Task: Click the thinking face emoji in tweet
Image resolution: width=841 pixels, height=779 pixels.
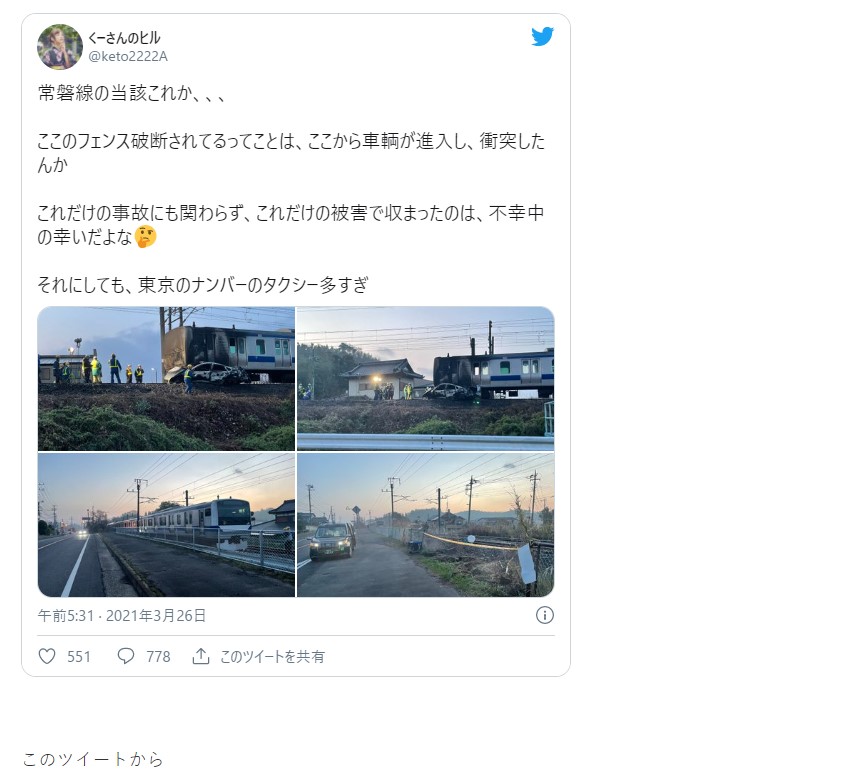Action: coord(145,237)
